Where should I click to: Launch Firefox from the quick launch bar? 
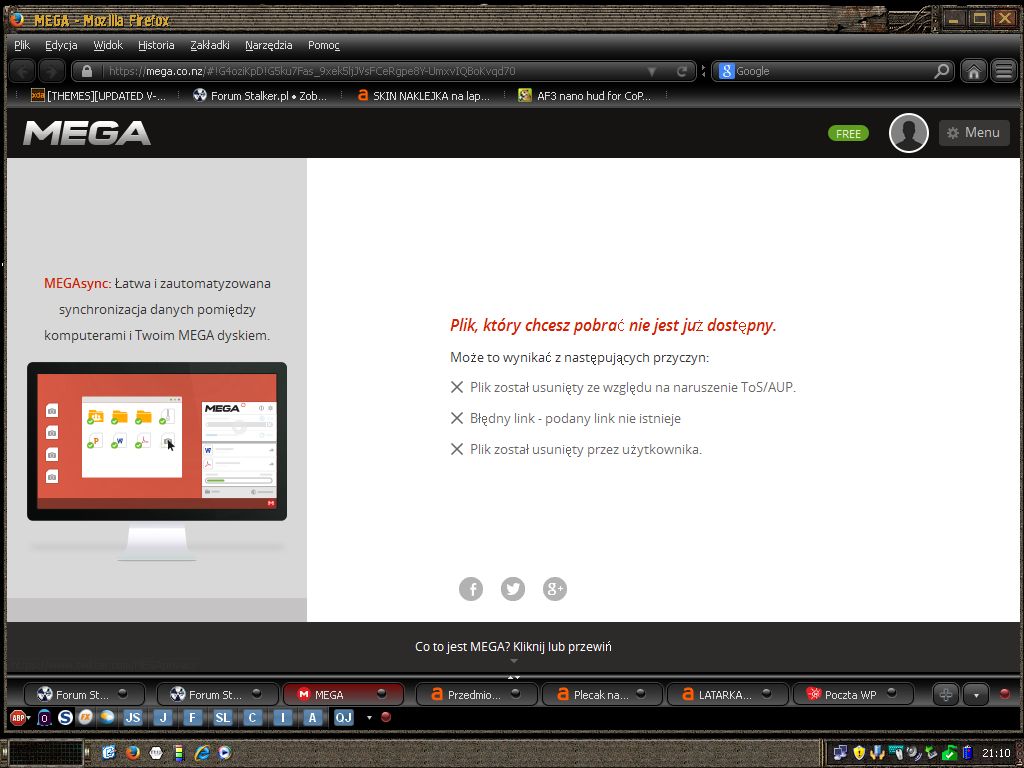[x=133, y=753]
